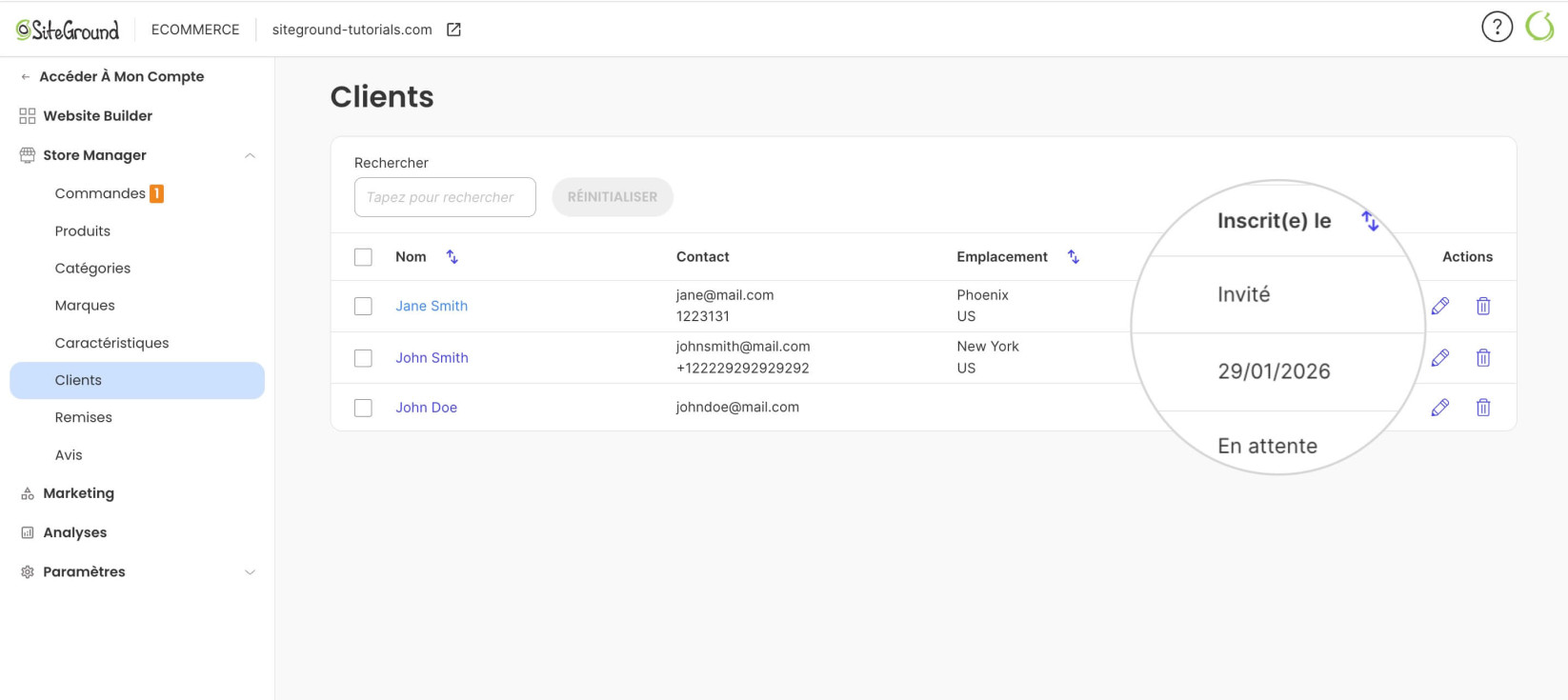Click johndoe@mail.com contact cell
This screenshot has width=1568, height=700.
coord(737,408)
